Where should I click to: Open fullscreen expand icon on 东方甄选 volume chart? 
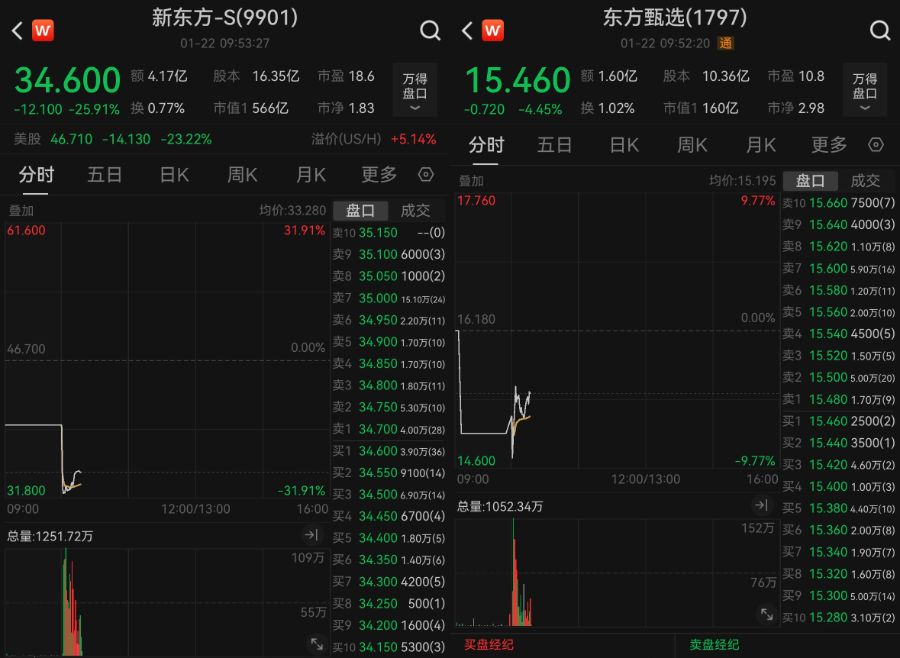[765, 616]
